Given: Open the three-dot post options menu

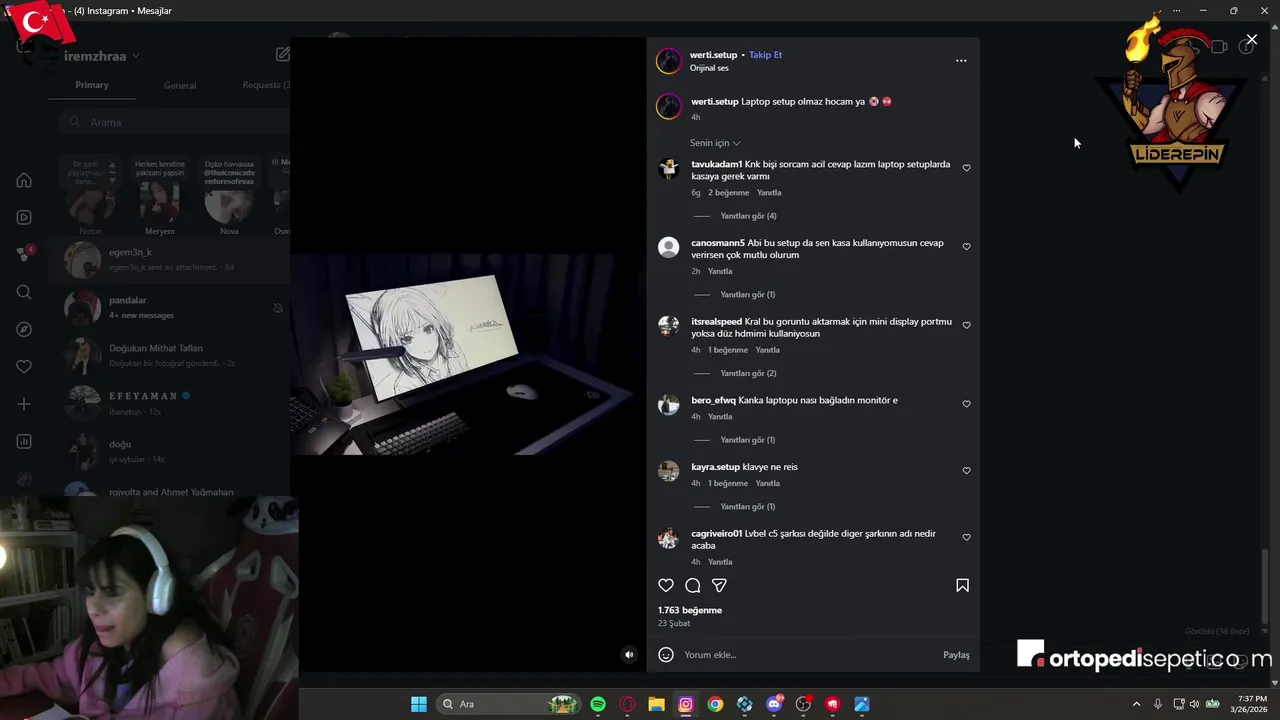Looking at the screenshot, I should coord(961,61).
